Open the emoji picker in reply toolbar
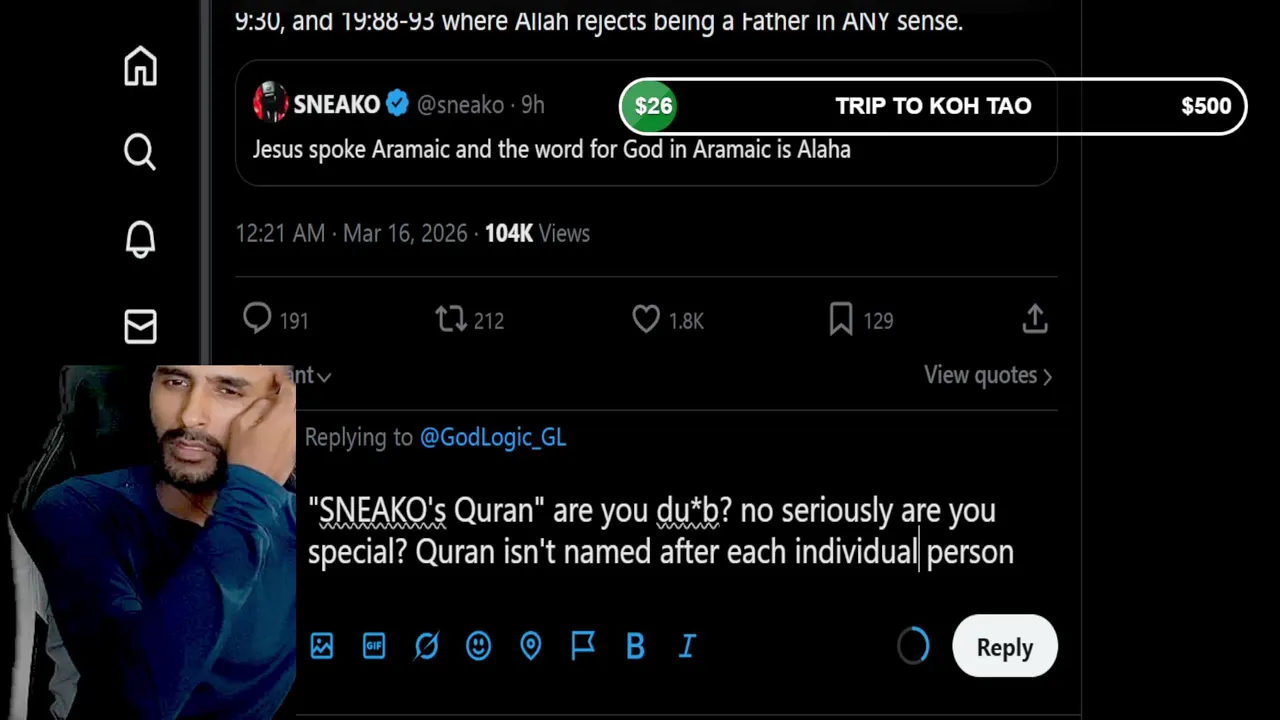Image resolution: width=1280 pixels, height=720 pixels. pyautogui.click(x=478, y=646)
